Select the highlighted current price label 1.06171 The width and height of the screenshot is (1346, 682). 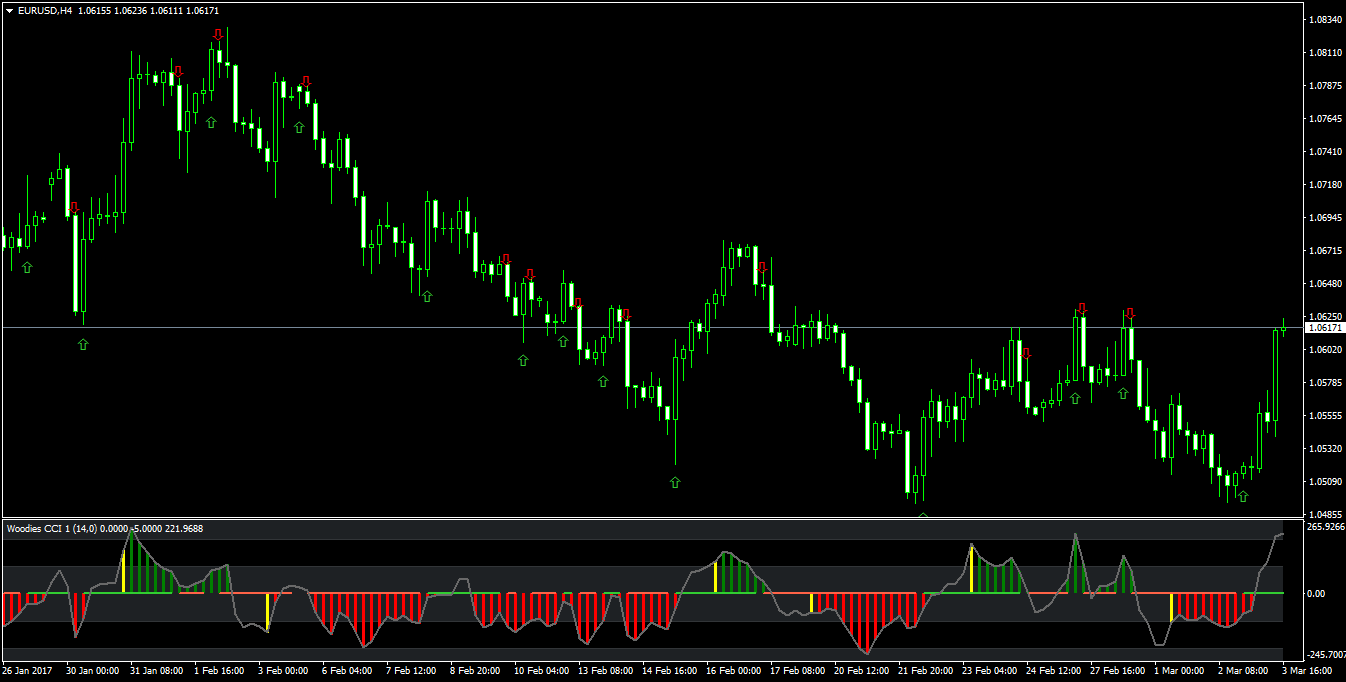point(1325,328)
